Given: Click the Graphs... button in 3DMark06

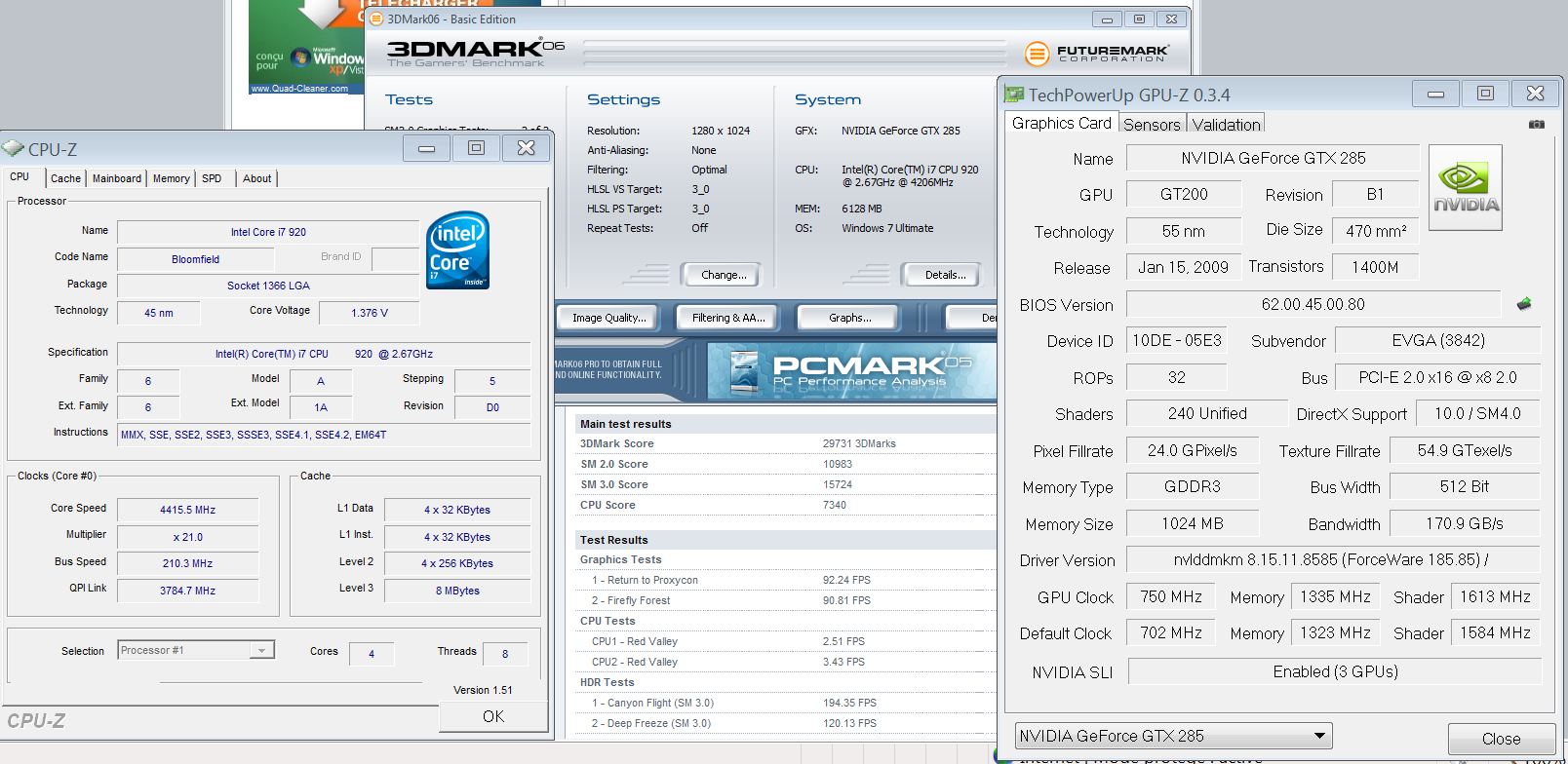Looking at the screenshot, I should (x=849, y=318).
